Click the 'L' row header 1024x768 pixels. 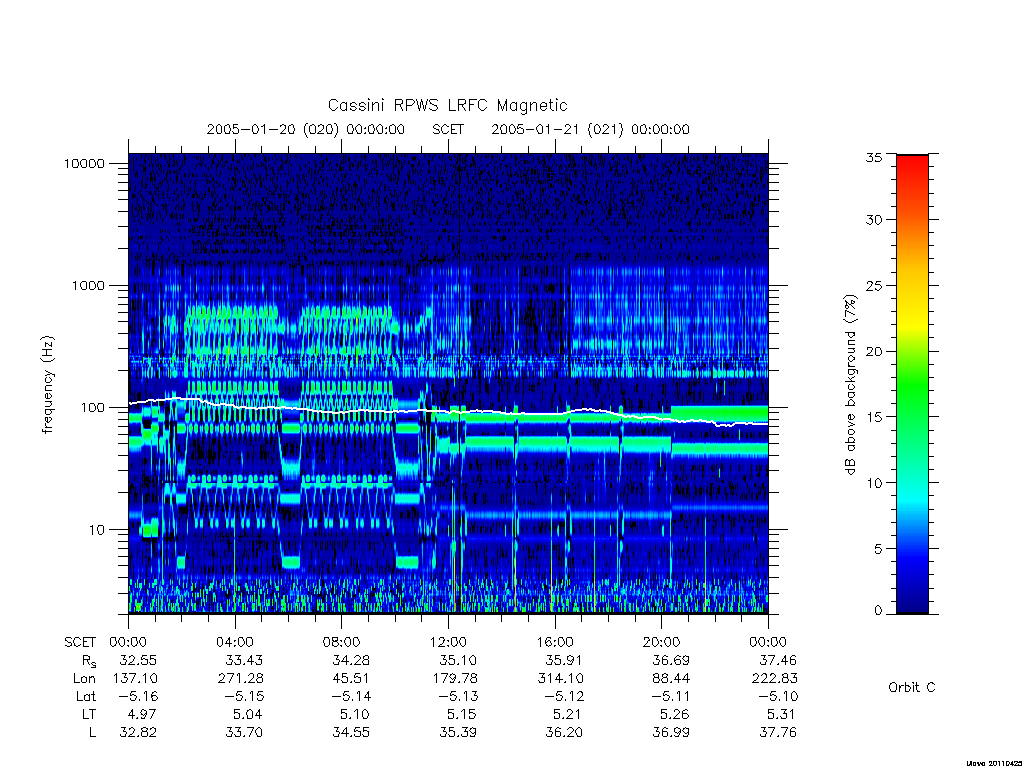point(92,733)
